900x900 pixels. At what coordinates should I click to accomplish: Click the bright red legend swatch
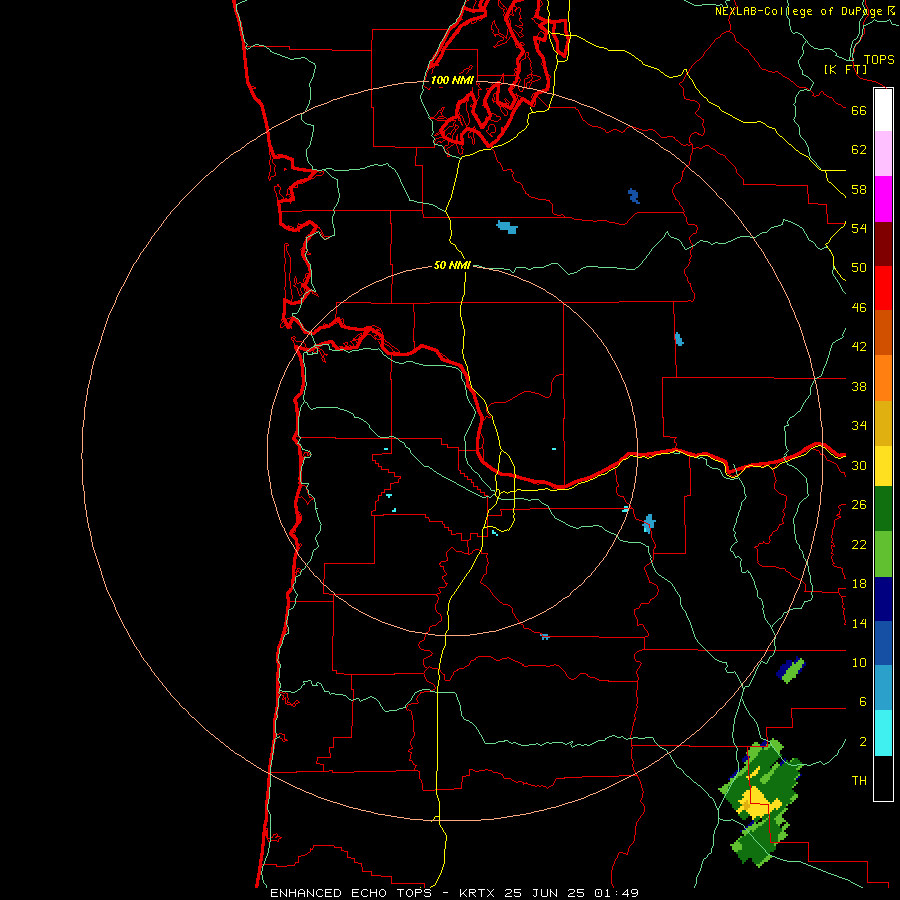click(883, 288)
